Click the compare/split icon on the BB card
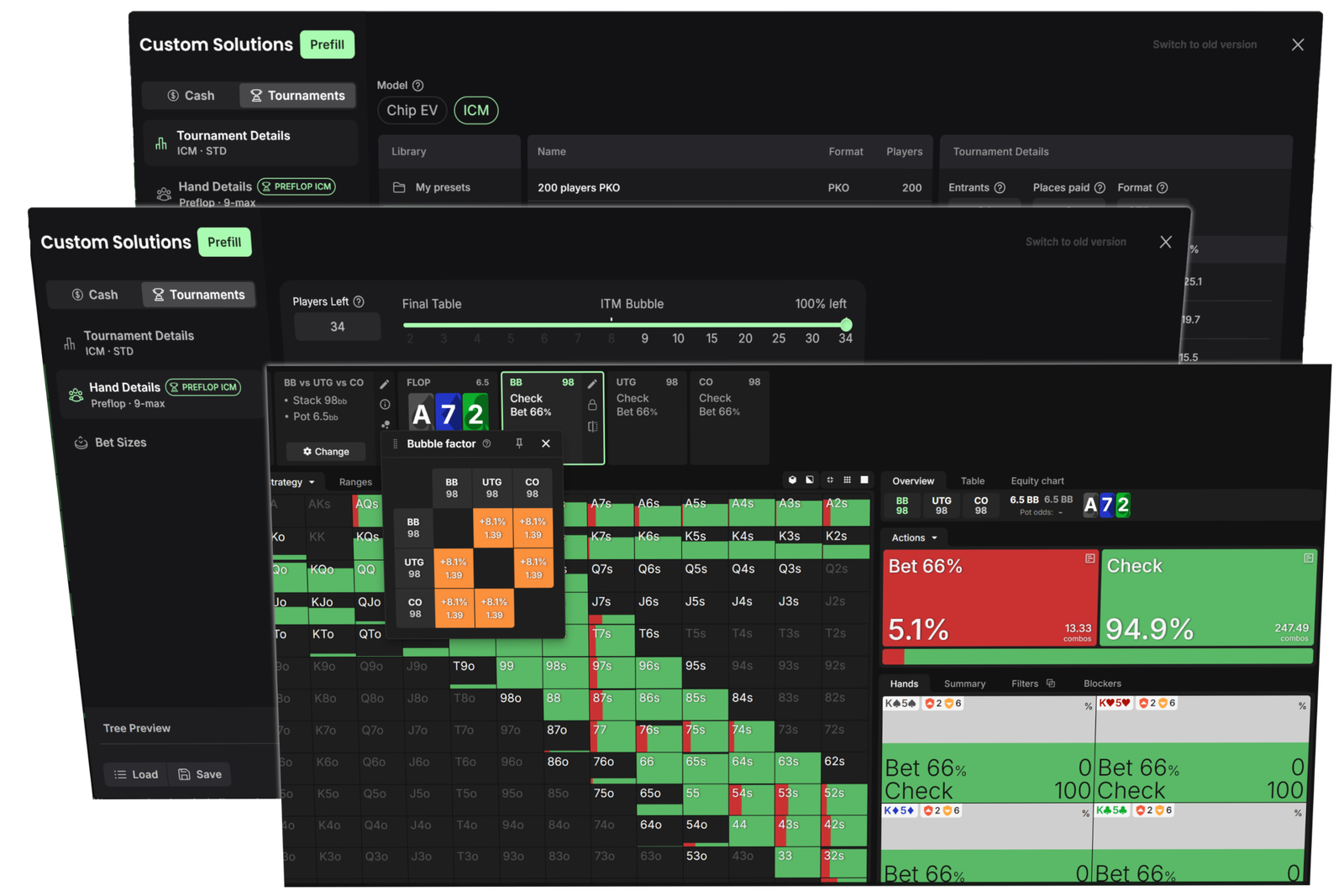 [592, 427]
